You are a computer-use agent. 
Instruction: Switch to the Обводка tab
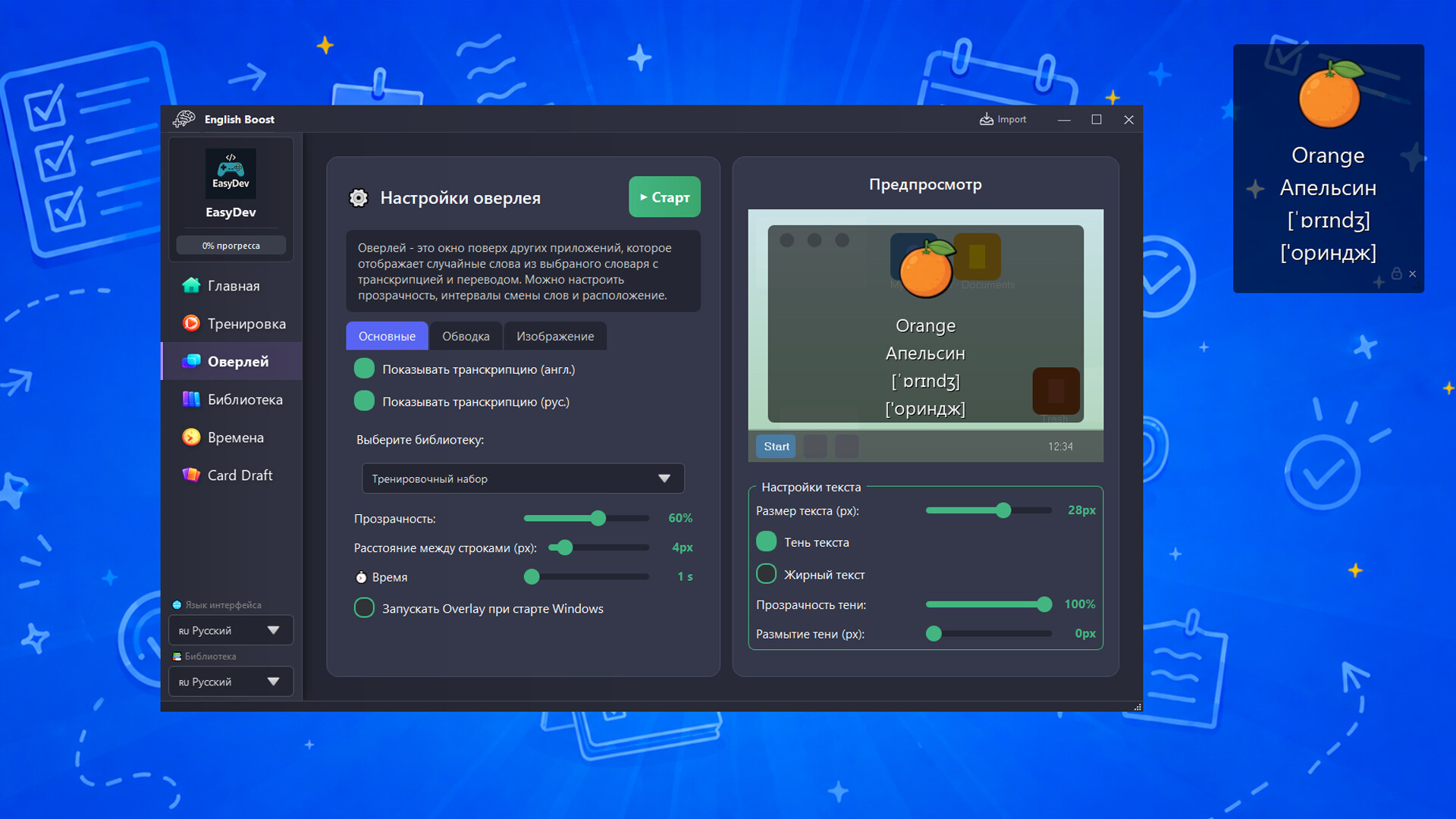coord(466,336)
